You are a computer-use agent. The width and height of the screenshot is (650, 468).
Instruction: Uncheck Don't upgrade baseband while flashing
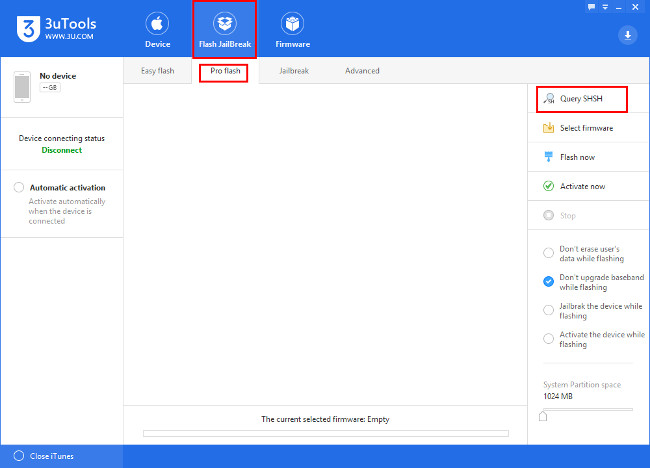548,281
